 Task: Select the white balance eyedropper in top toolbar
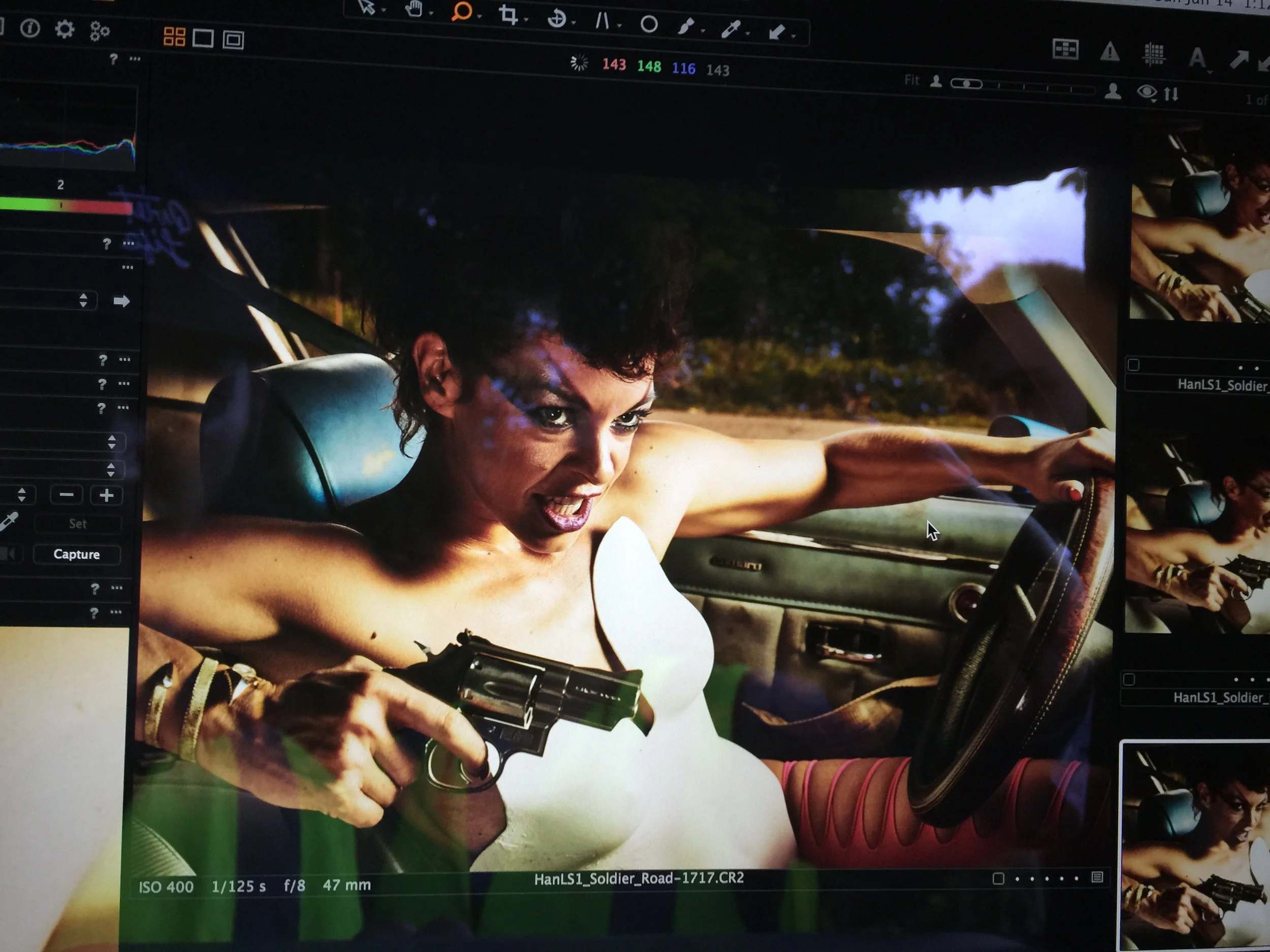(731, 29)
